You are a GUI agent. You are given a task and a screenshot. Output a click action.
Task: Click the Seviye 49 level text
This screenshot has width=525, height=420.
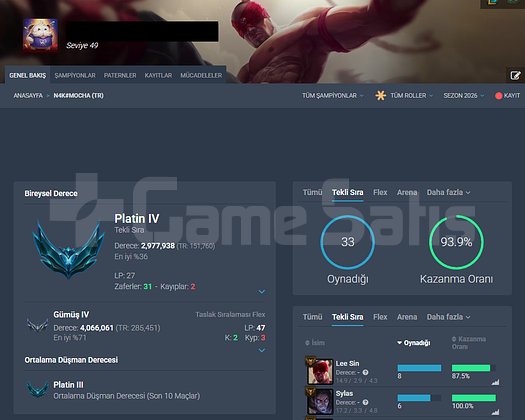click(82, 45)
